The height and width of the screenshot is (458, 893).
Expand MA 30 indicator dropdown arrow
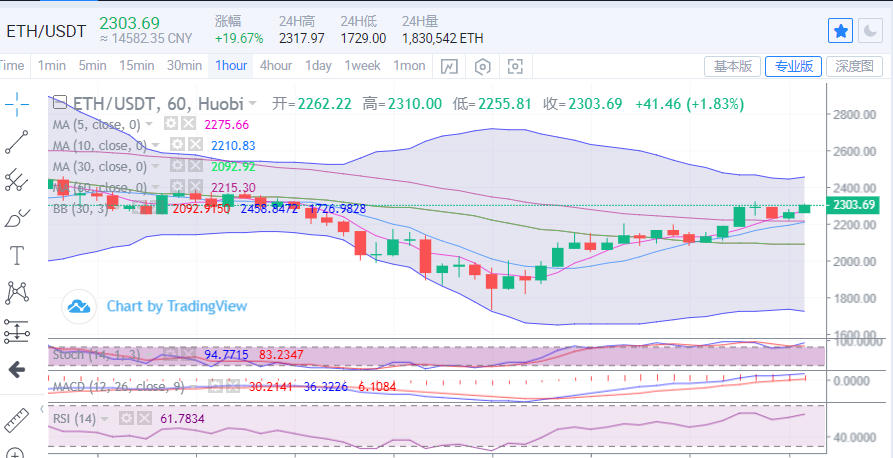157,166
